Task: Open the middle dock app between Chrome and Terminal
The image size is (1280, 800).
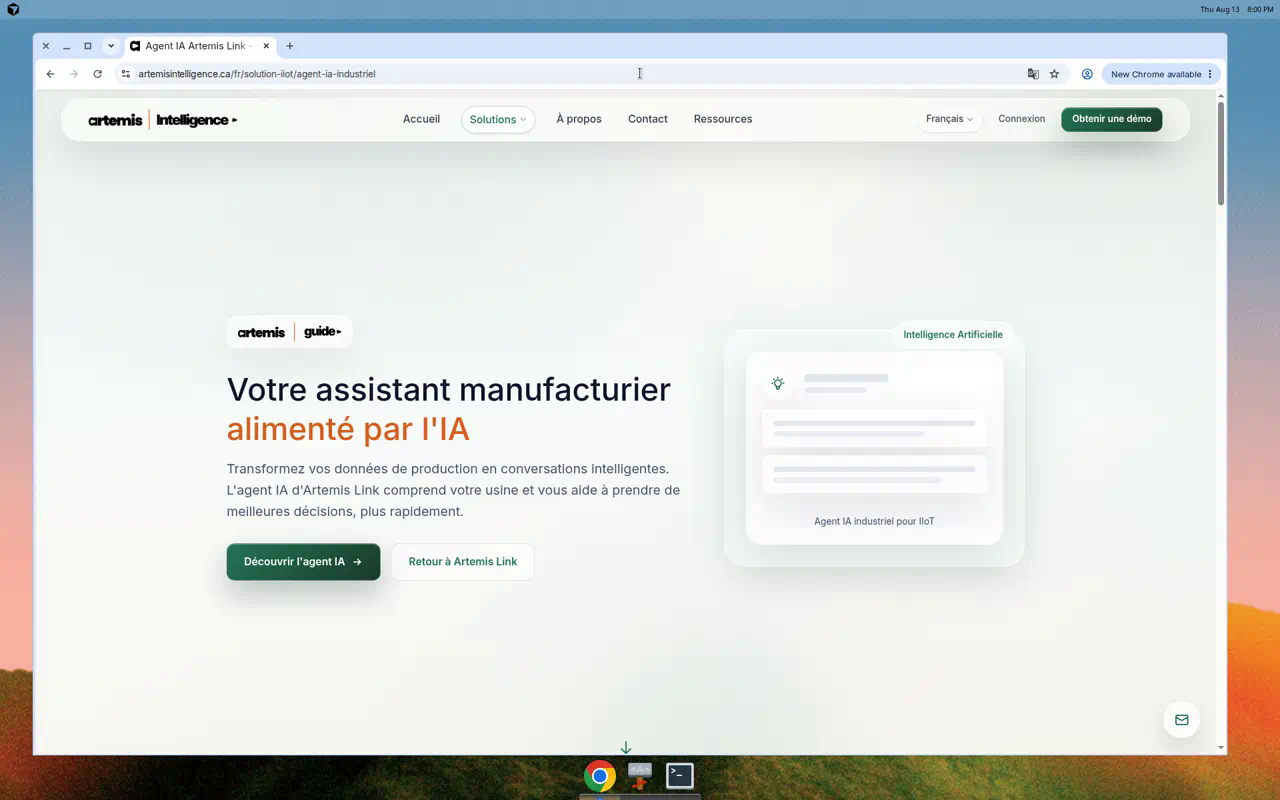Action: pos(640,776)
